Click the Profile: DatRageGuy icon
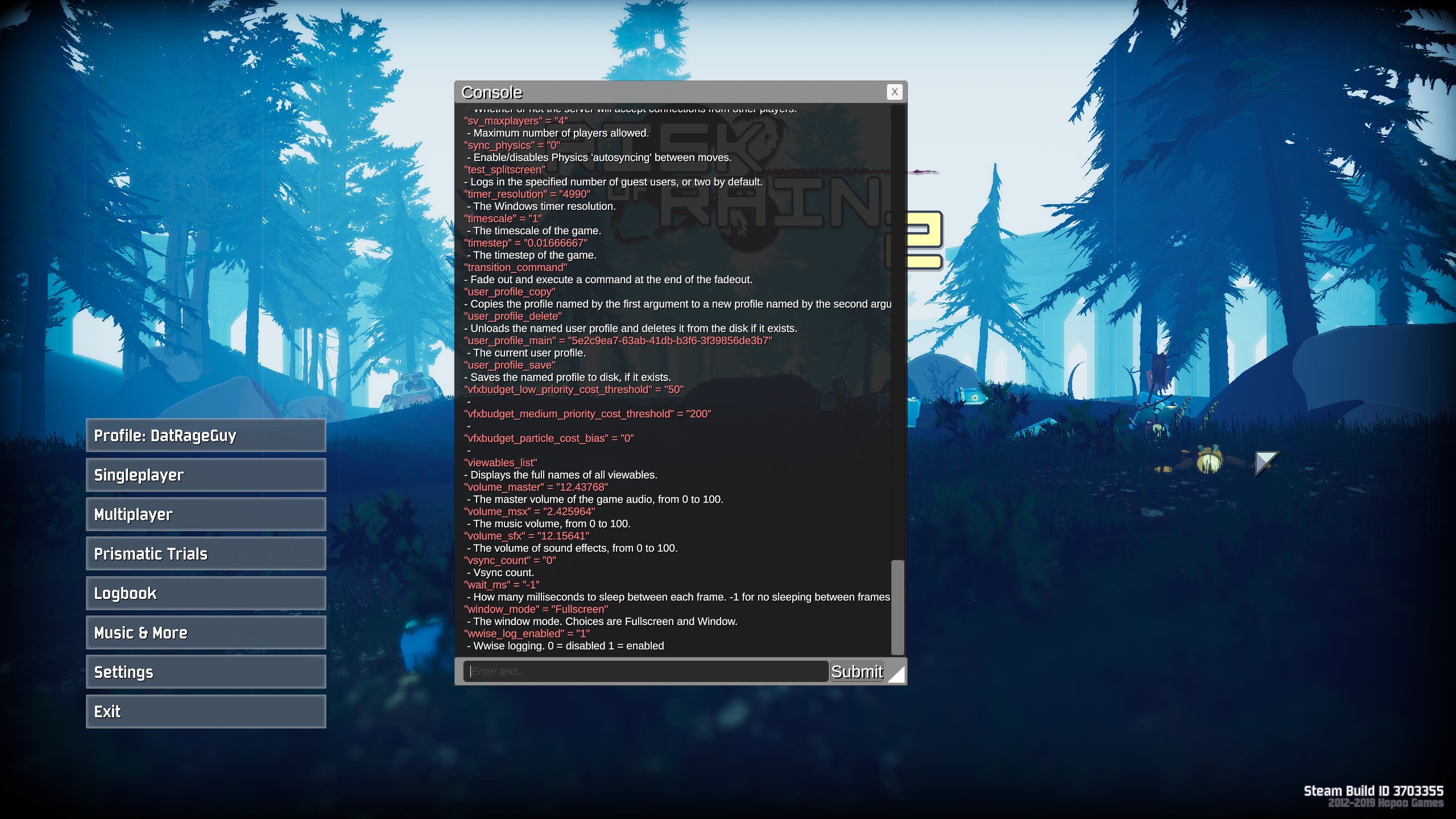 [x=206, y=435]
